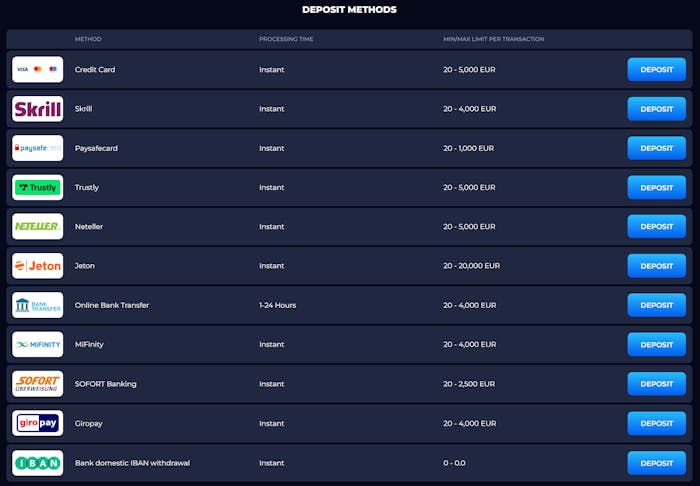The image size is (700, 486).
Task: Click the green IBAN logo
Action: [x=38, y=463]
